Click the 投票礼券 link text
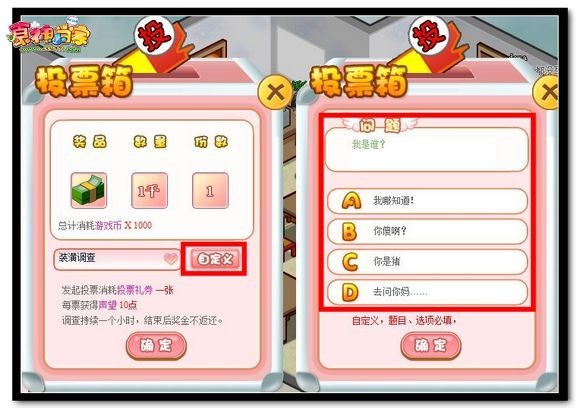Screen dimensions: 580x416 (x=135, y=290)
